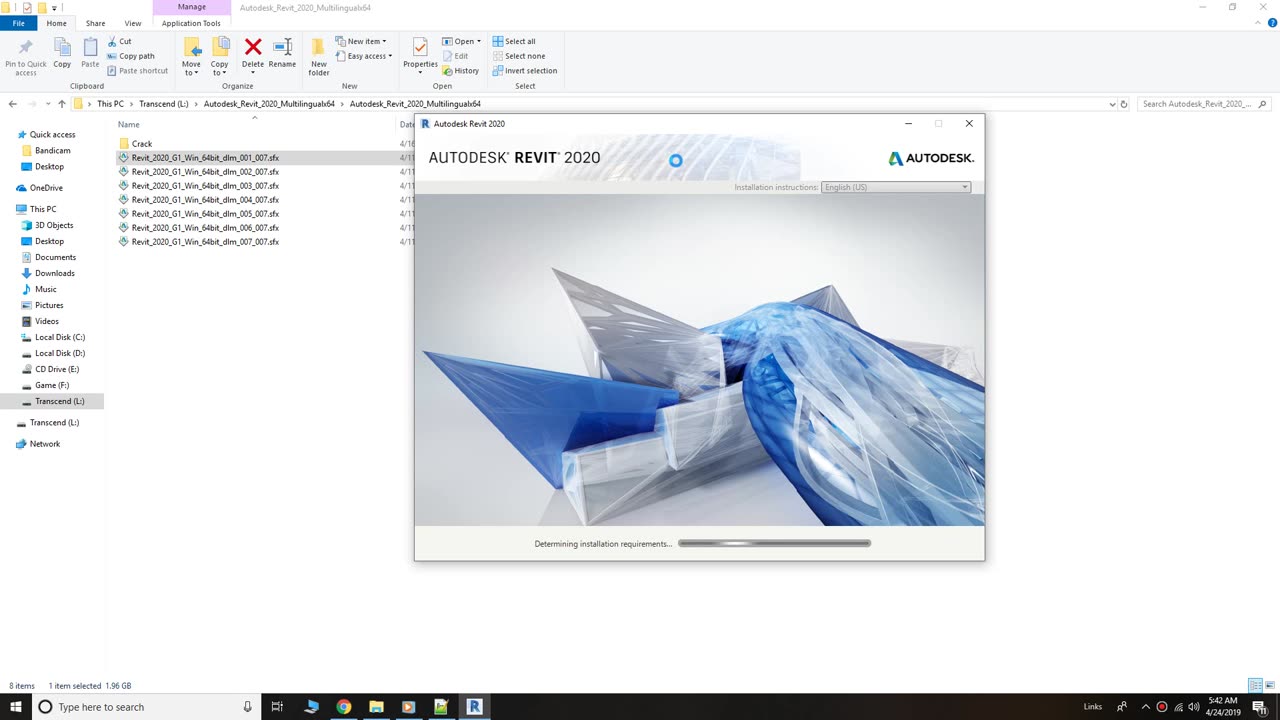Viewport: 1280px width, 720px height.
Task: Click the Name column header
Action: tap(129, 125)
